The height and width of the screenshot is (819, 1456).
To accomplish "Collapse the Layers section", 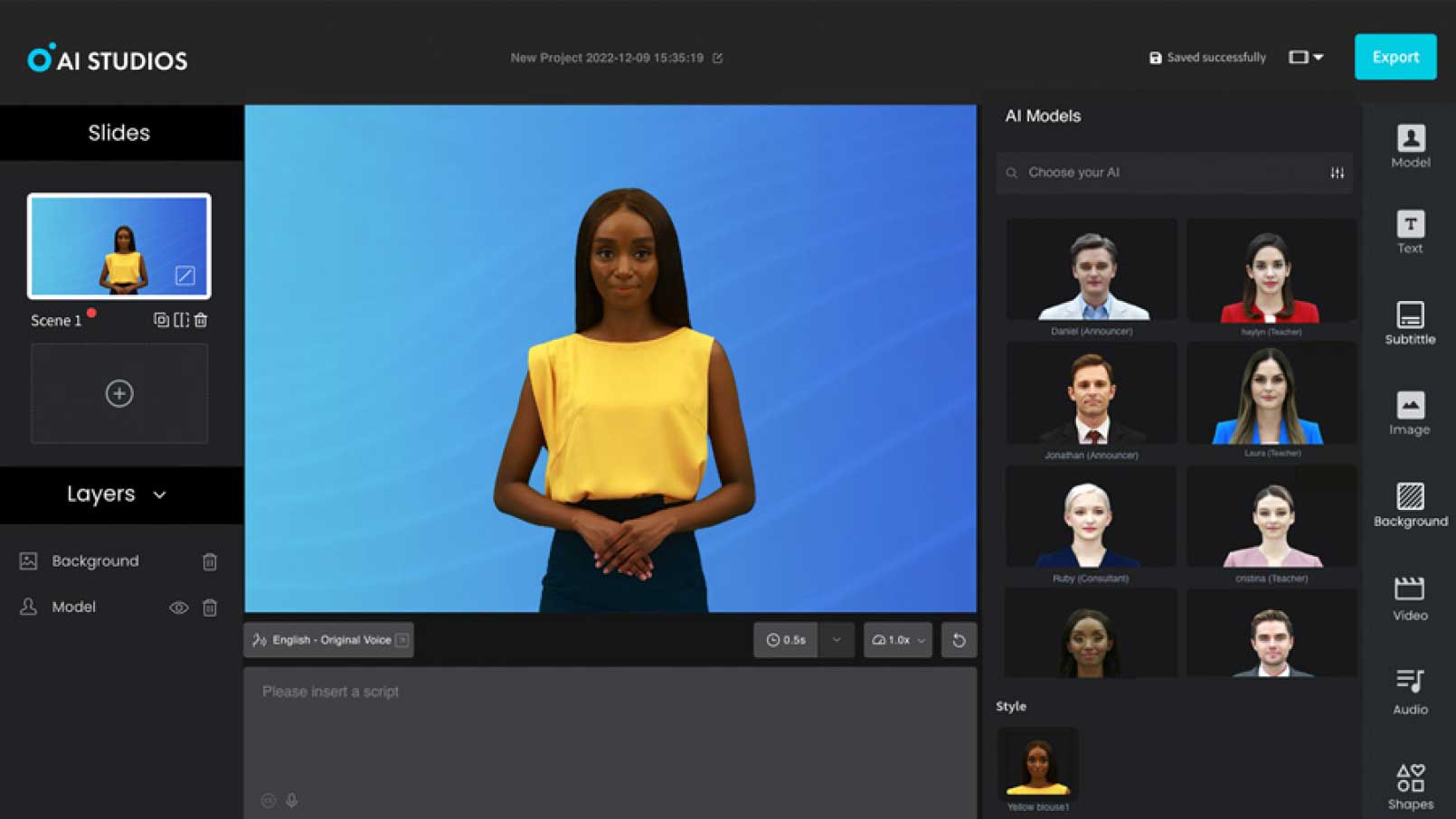I will tap(161, 495).
